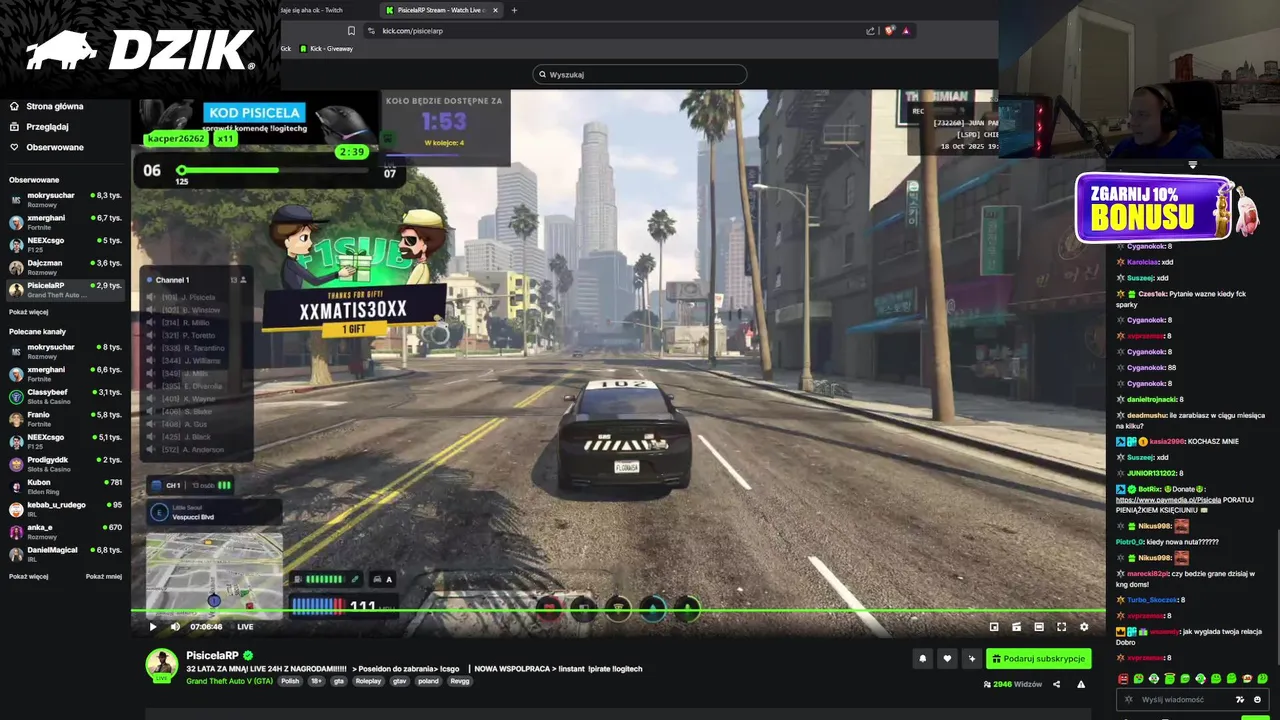Click the ZGARNIJ 10% BONUSU banner

[1155, 208]
